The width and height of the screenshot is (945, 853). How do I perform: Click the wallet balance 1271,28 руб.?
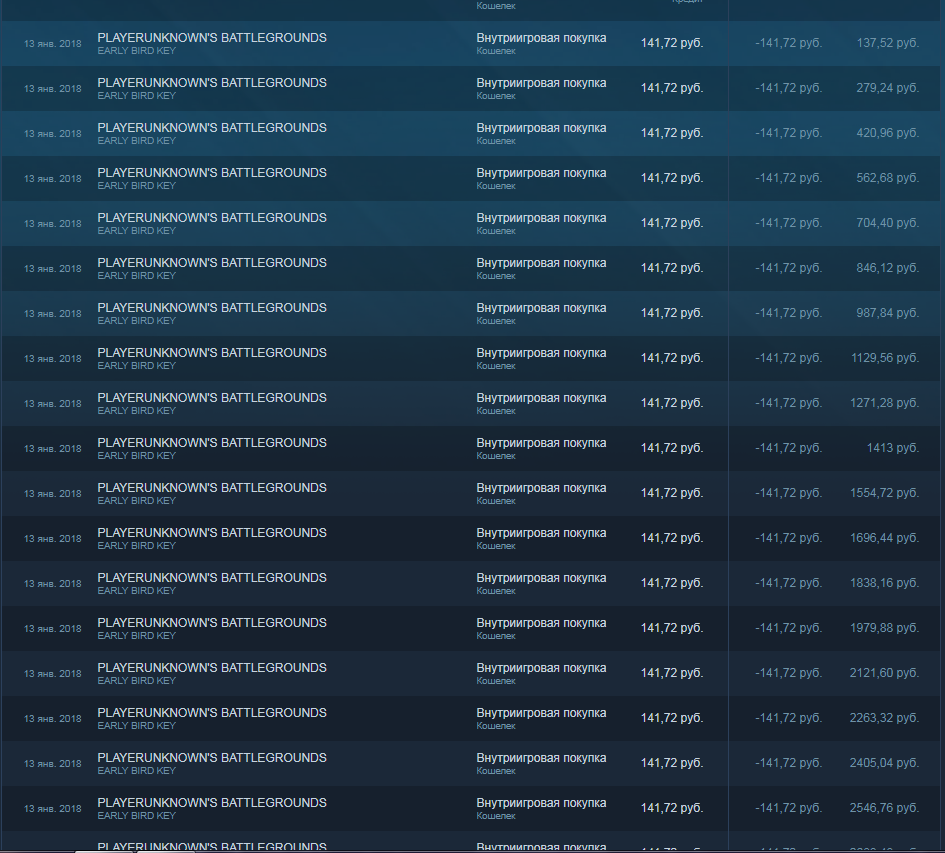[x=885, y=403]
